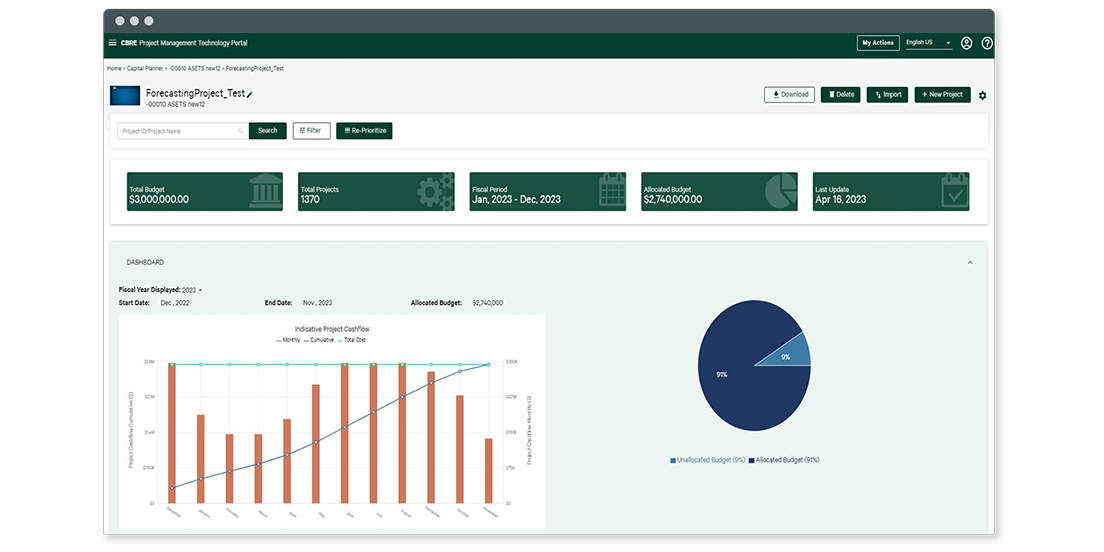This screenshot has width=1104, height=552.
Task: Click the user profile icon
Action: pyautogui.click(x=966, y=43)
